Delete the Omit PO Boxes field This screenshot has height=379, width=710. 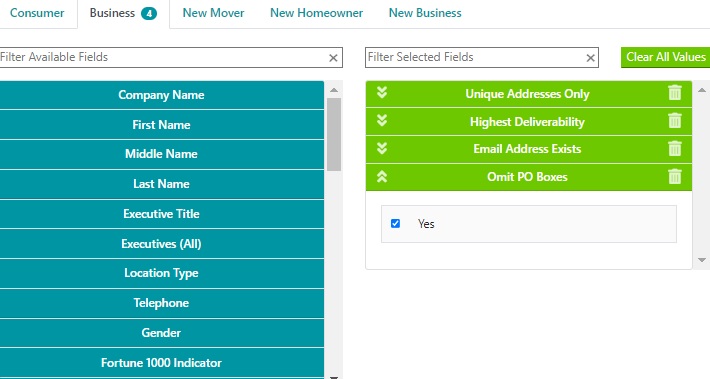pos(675,177)
